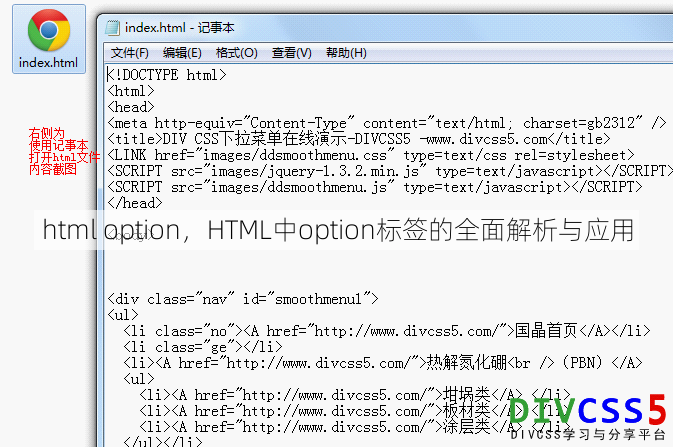Click the <!DOCTYPE html> line
This screenshot has width=673, height=447.
coord(167,75)
